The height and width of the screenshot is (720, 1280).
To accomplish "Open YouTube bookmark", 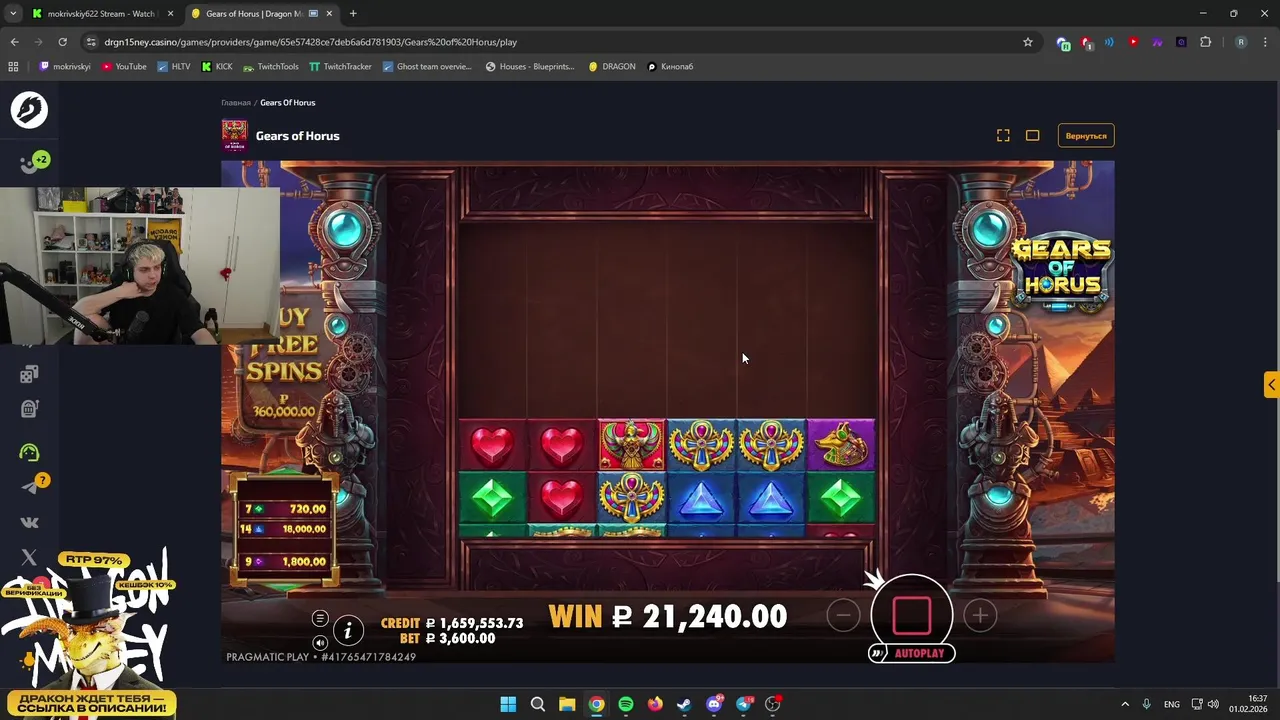I will coord(124,66).
